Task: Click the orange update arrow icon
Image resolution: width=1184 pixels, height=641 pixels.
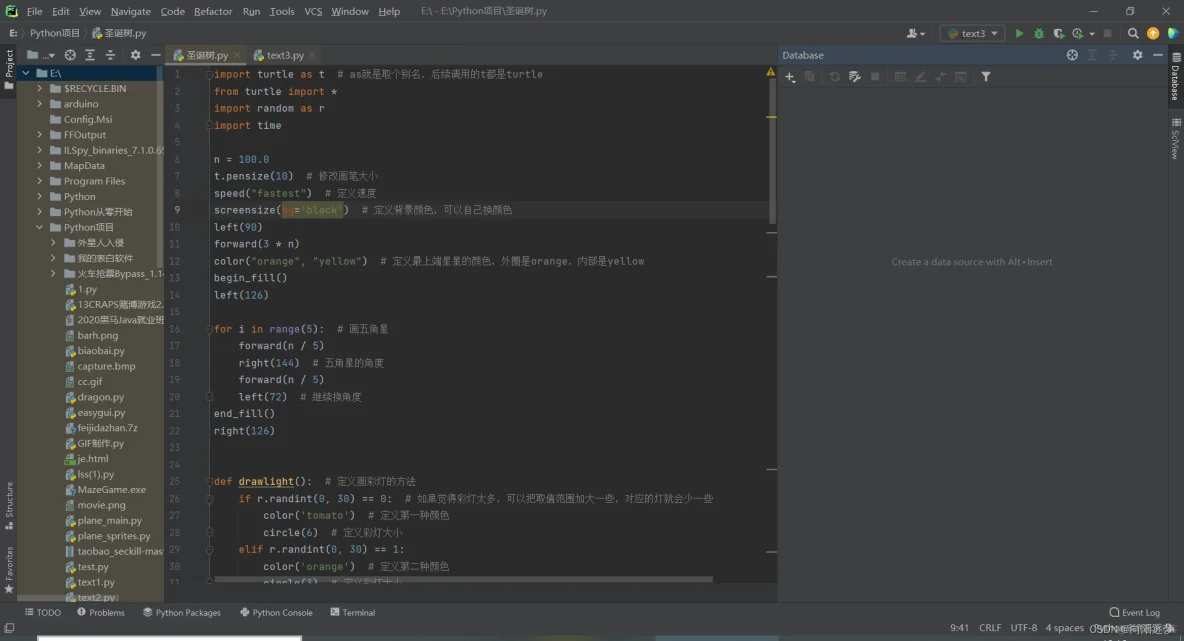Action: coord(1152,33)
